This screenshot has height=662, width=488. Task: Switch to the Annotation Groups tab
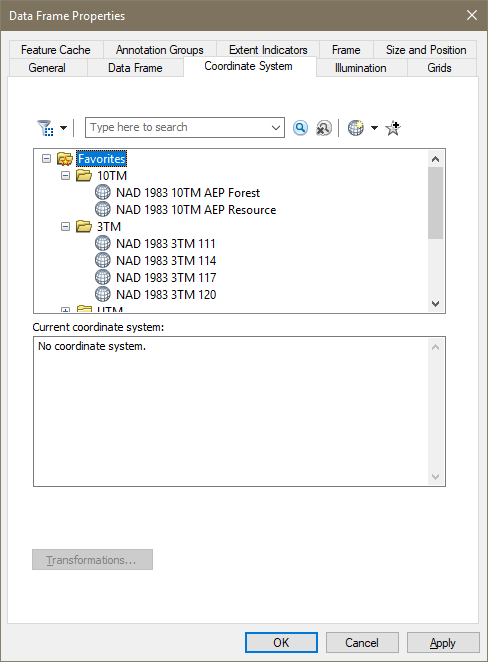click(x=160, y=50)
